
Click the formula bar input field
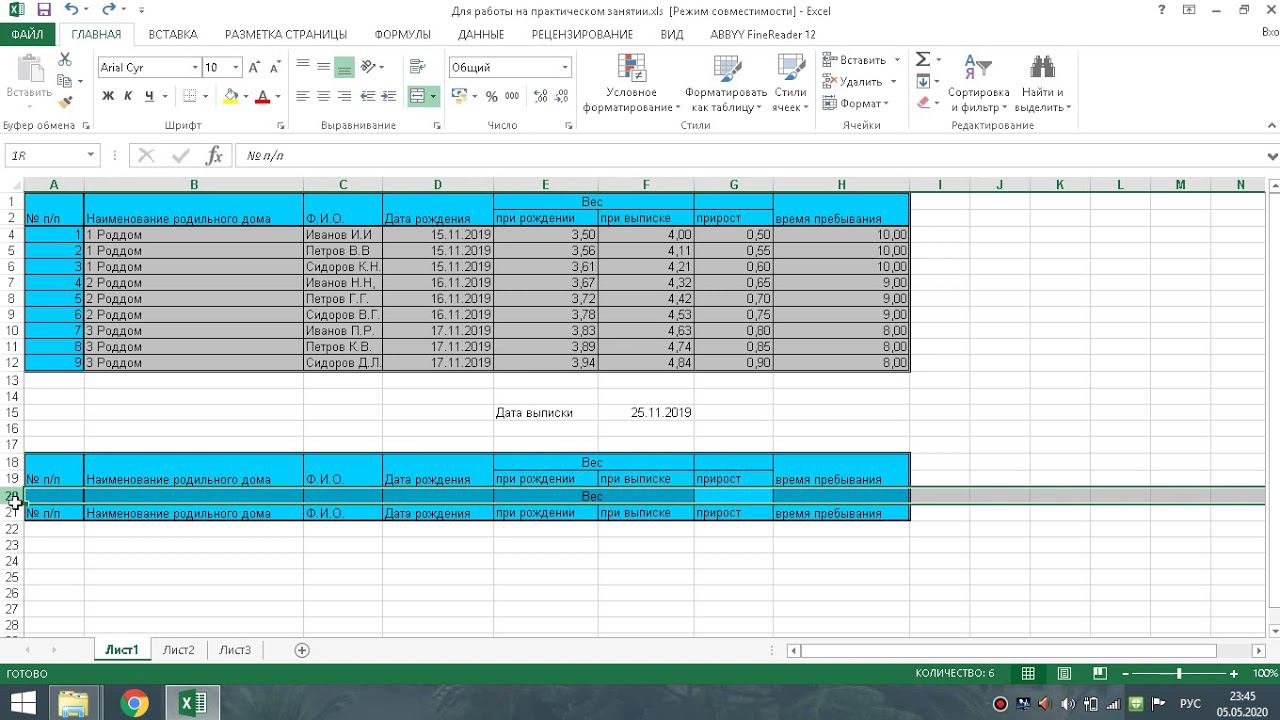750,156
